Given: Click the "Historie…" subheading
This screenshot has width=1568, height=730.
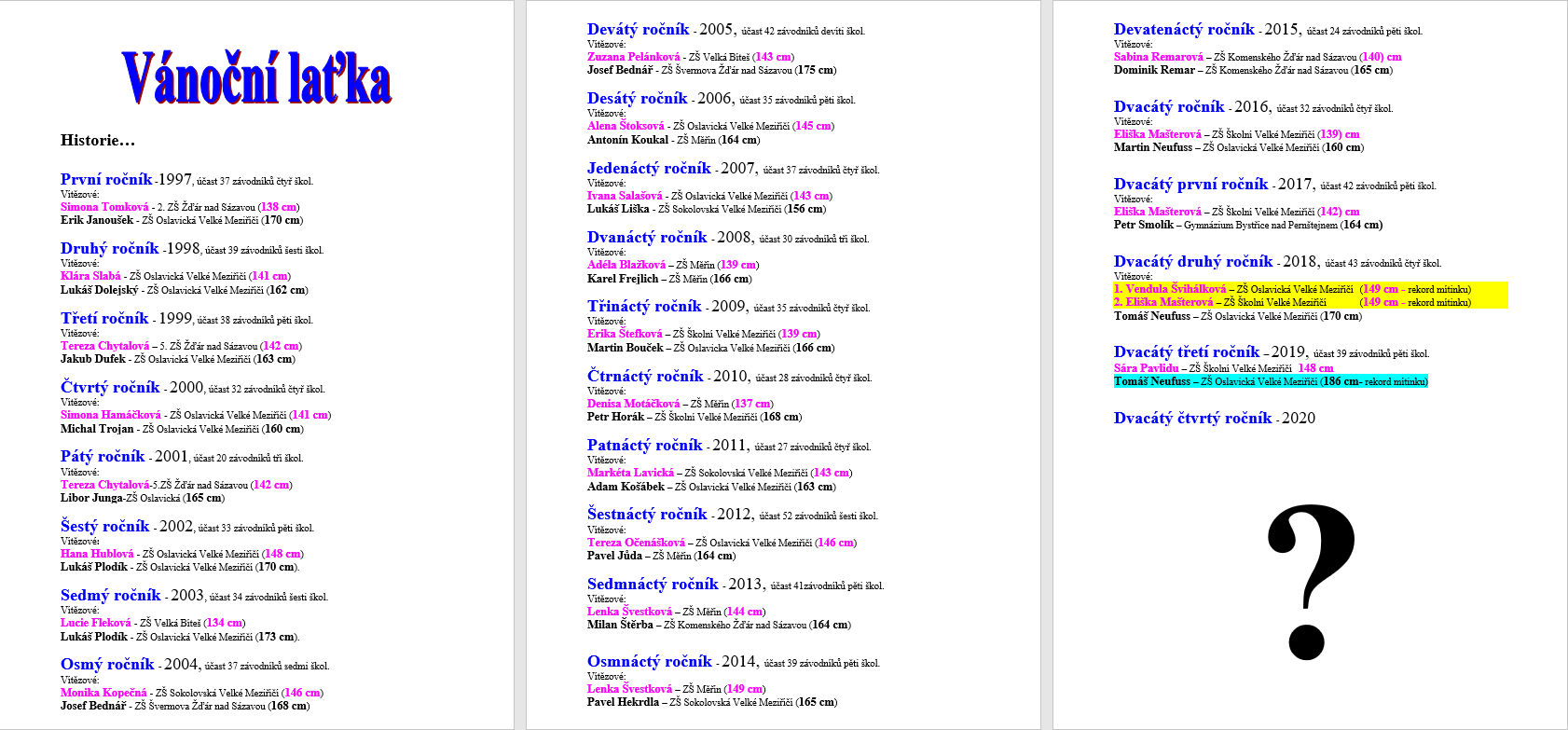Looking at the screenshot, I should point(98,141).
